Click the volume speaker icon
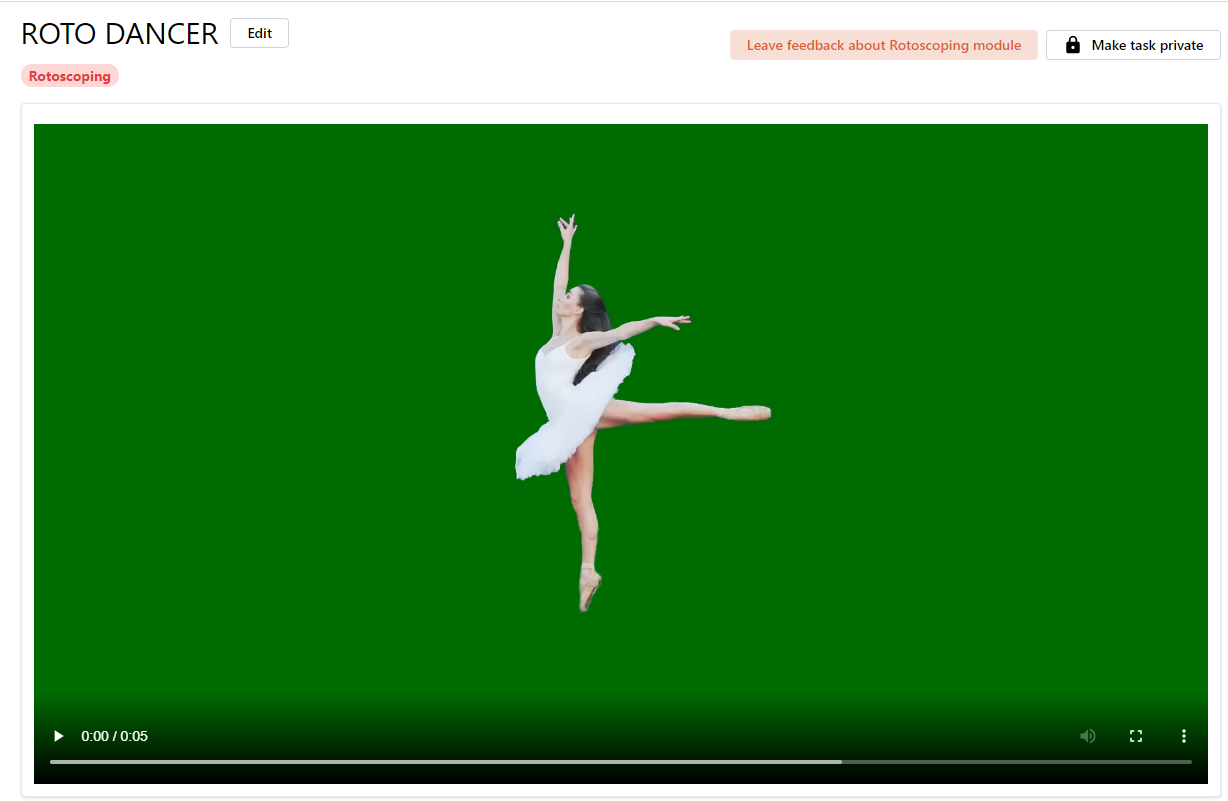The height and width of the screenshot is (801, 1228). coord(1088,736)
